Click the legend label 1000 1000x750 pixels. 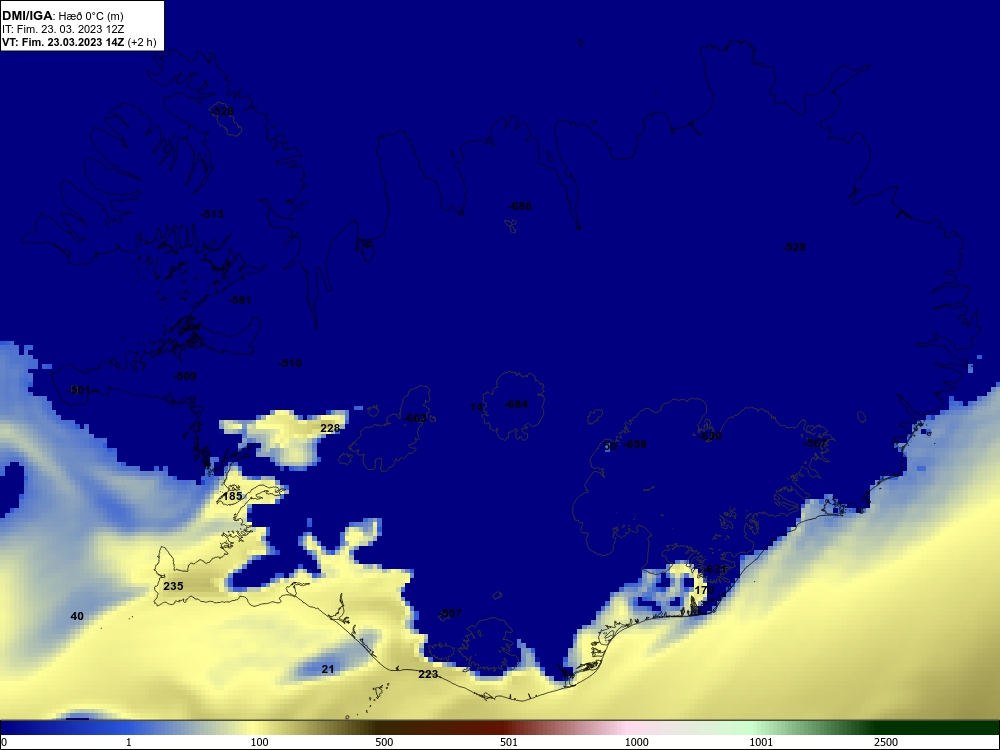[x=636, y=742]
